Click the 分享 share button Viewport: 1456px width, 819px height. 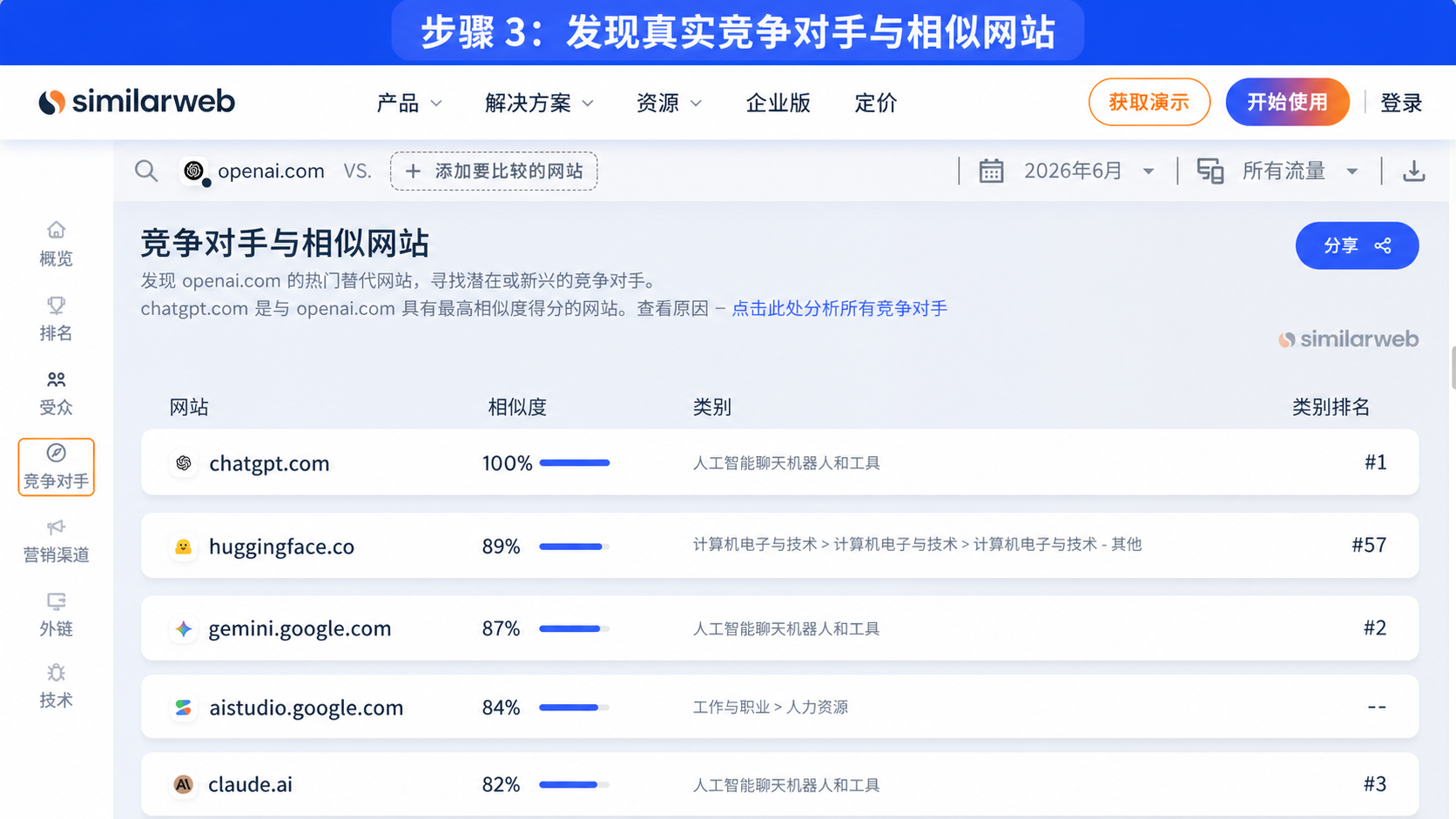(1357, 245)
